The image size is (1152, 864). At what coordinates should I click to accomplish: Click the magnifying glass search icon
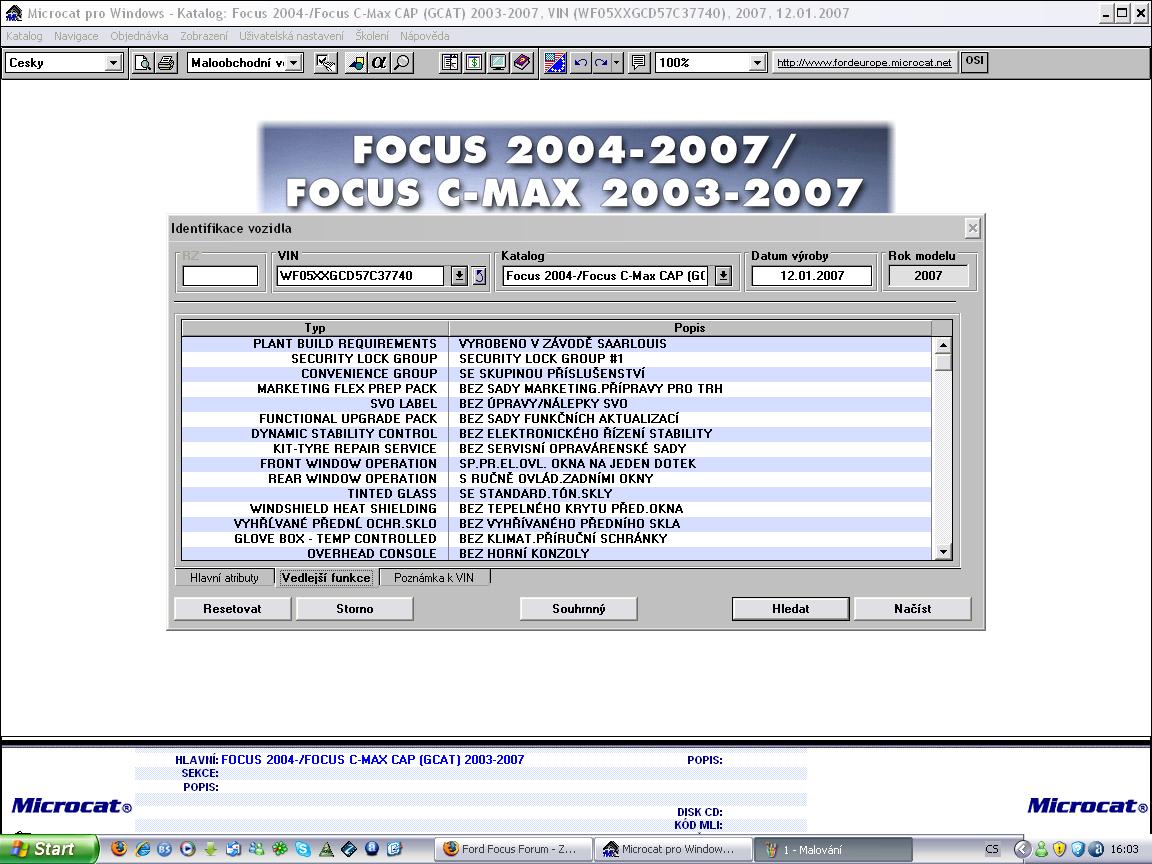pyautogui.click(x=401, y=63)
